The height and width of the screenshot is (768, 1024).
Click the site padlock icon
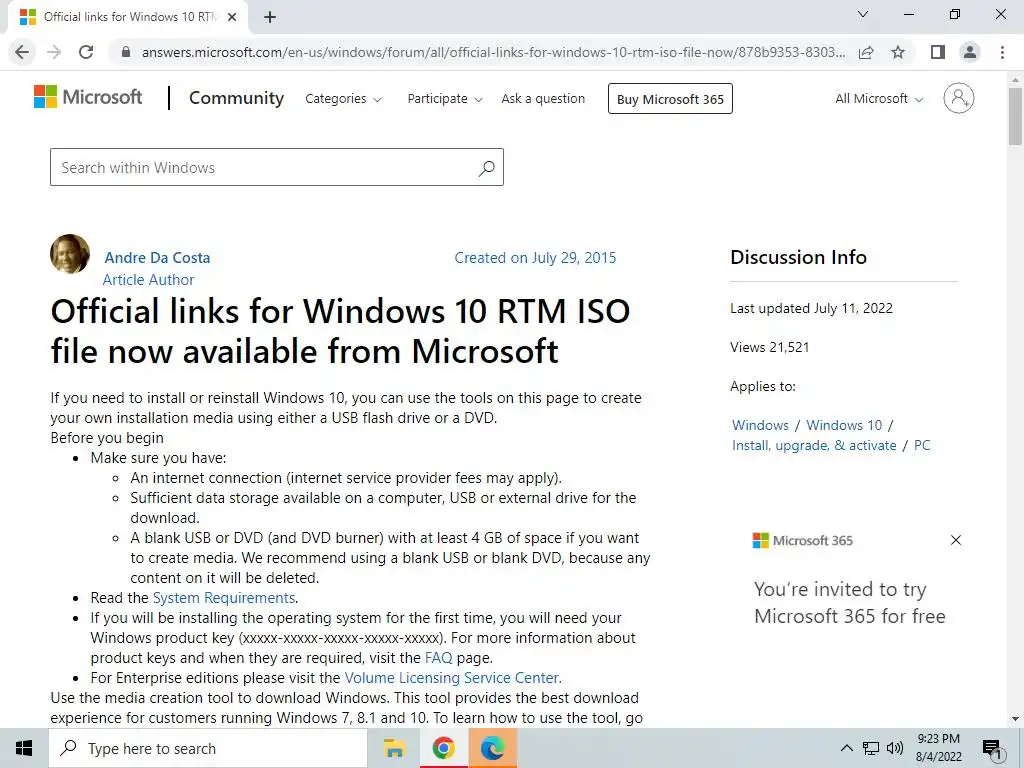pyautogui.click(x=126, y=52)
